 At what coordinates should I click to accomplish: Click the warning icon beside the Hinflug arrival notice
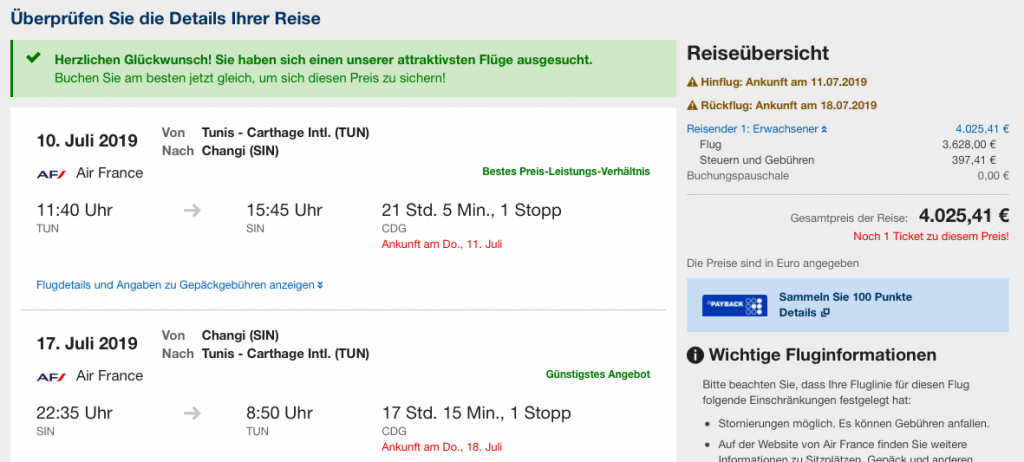point(692,81)
